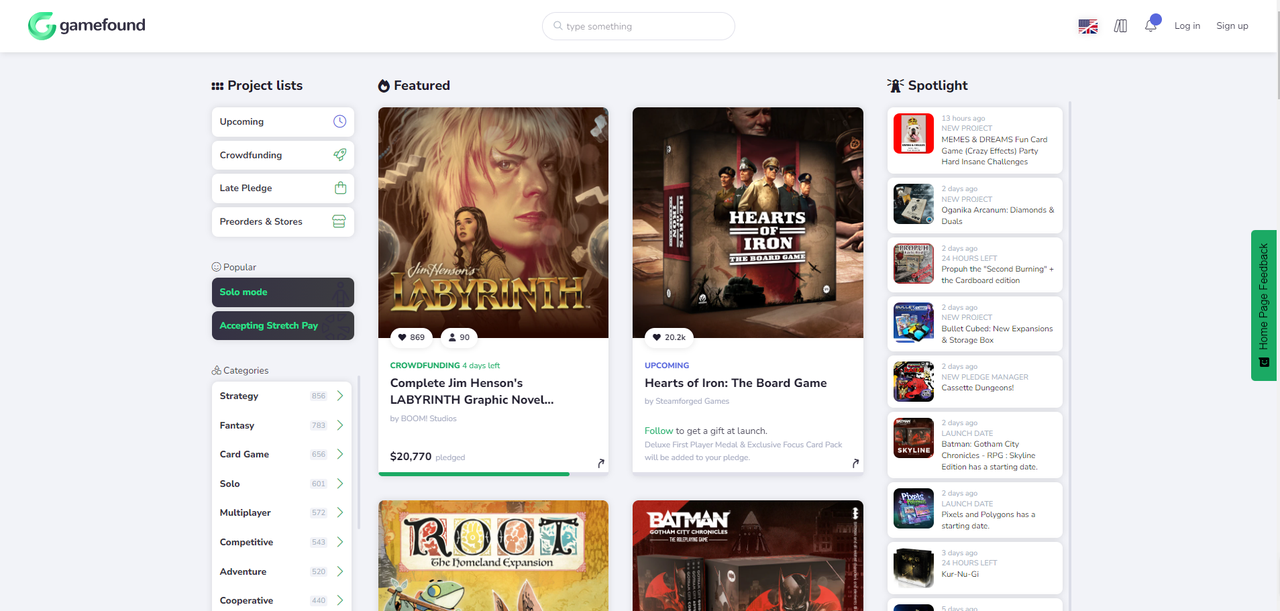This screenshot has width=1280, height=611.
Task: Click the store icon beside Preorders & Stores
Action: (339, 221)
